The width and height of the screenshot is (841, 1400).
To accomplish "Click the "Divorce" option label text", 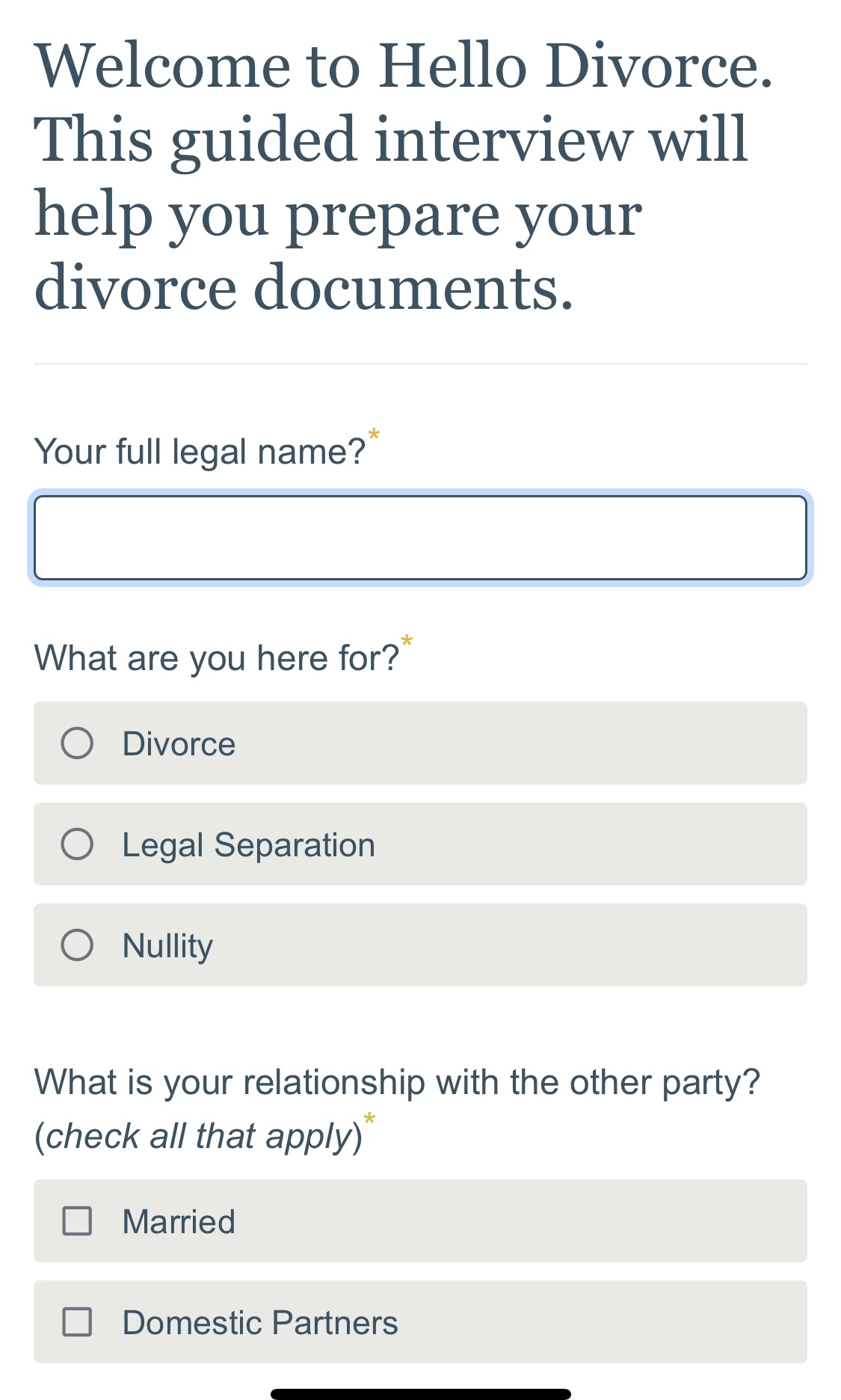I will 179,744.
